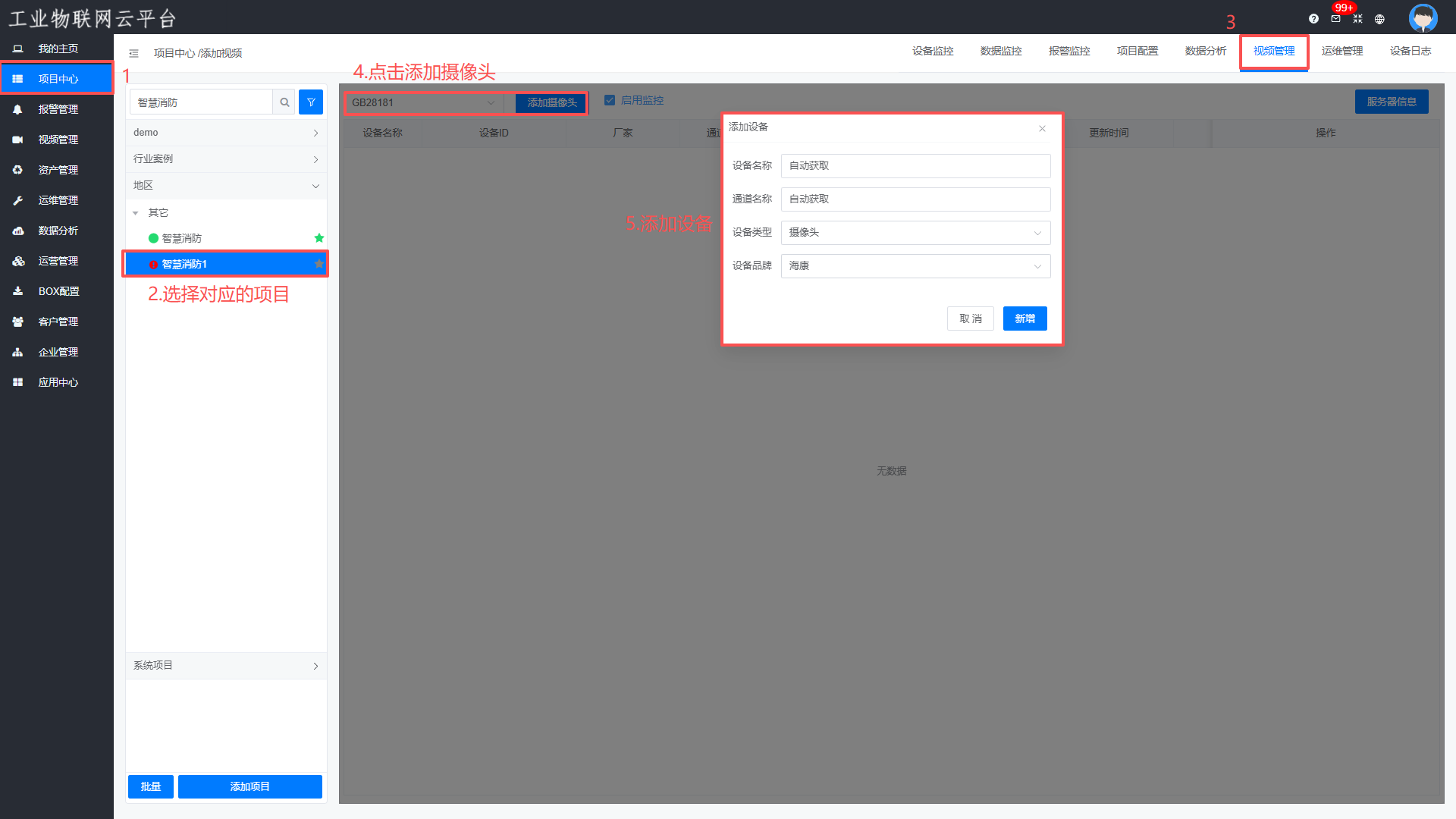Image resolution: width=1456 pixels, height=819 pixels.
Task: Click the search magnifier icon in project panel
Action: tap(284, 102)
